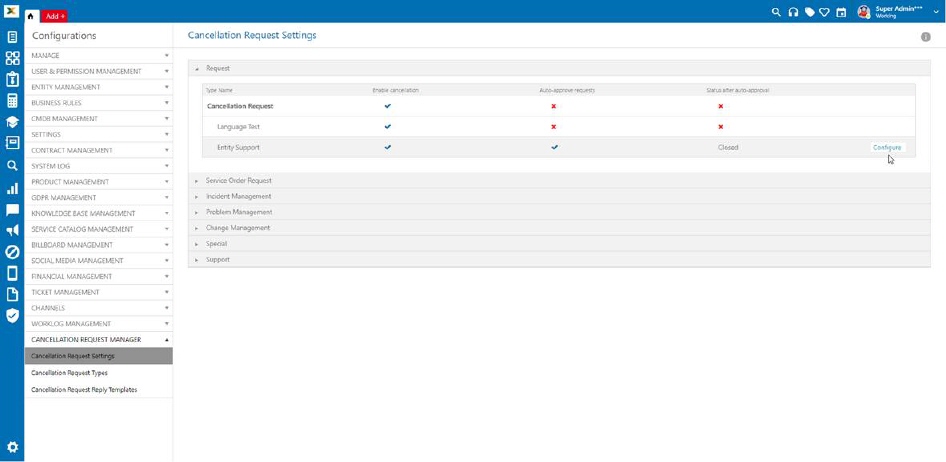Viewport: 946px width, 462px height.
Task: Open the tag icon in header
Action: pos(809,12)
